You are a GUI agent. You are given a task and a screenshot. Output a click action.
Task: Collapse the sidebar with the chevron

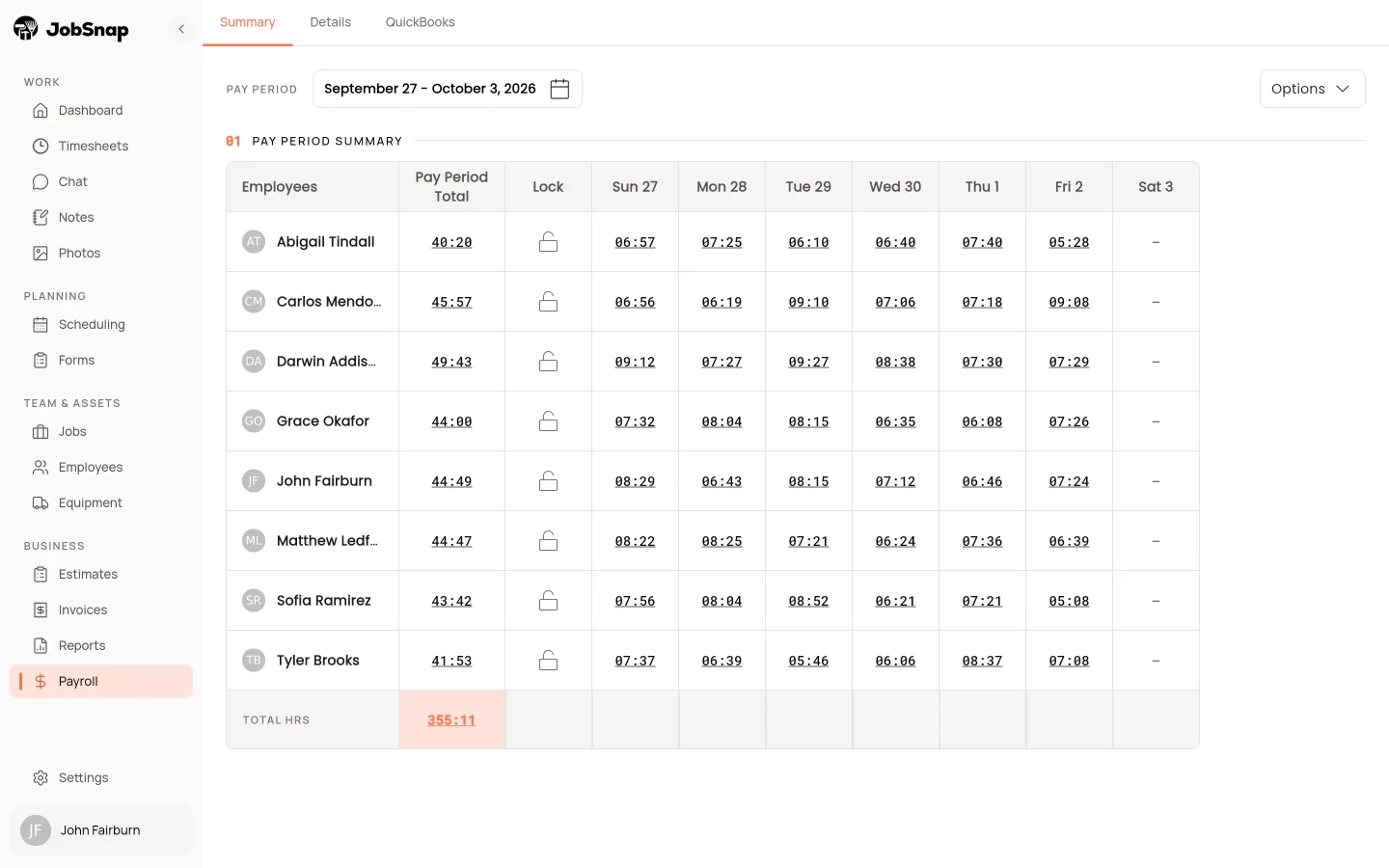pos(181,29)
